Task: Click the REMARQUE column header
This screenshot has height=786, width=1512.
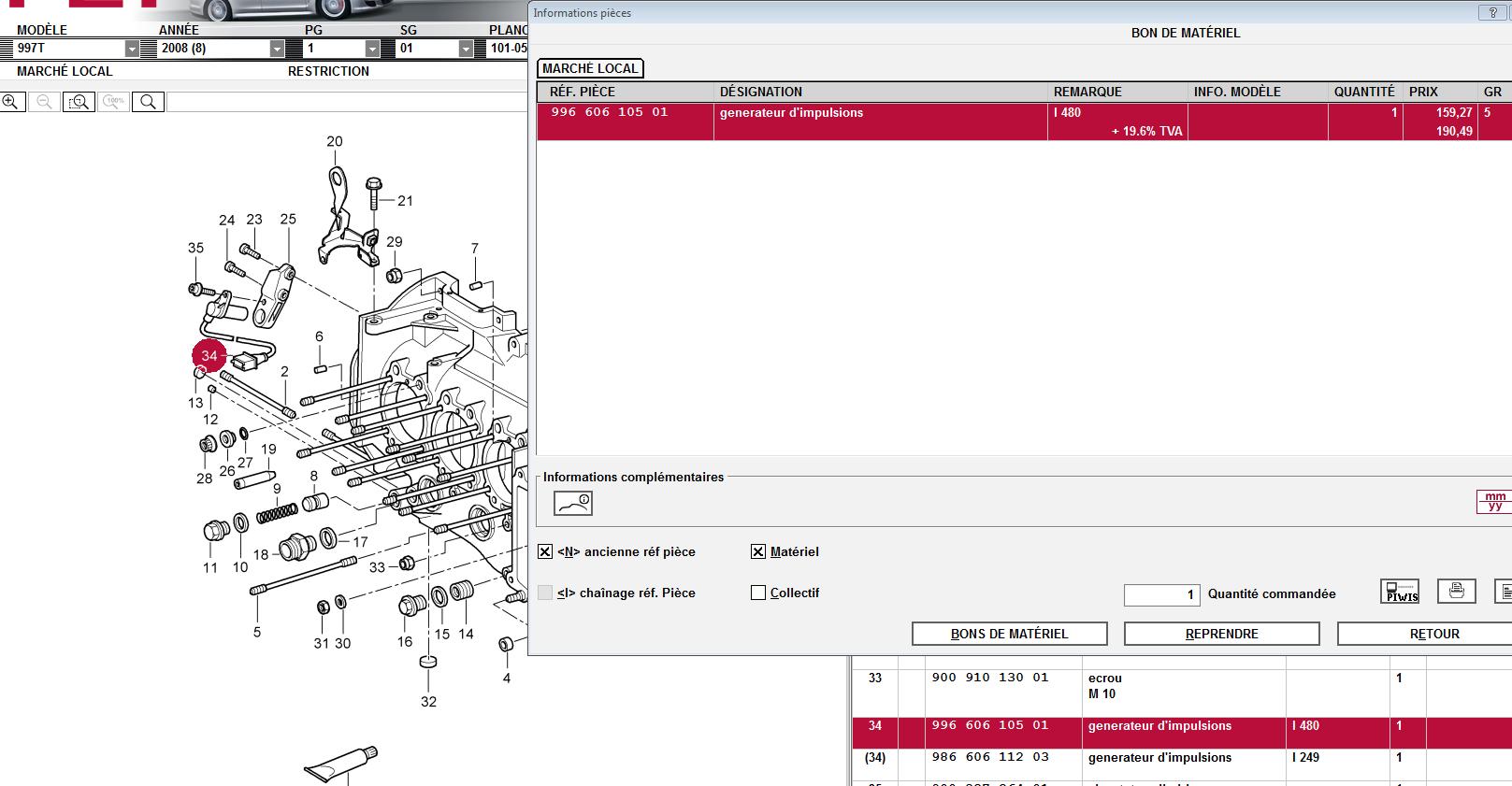Action: point(1117,92)
